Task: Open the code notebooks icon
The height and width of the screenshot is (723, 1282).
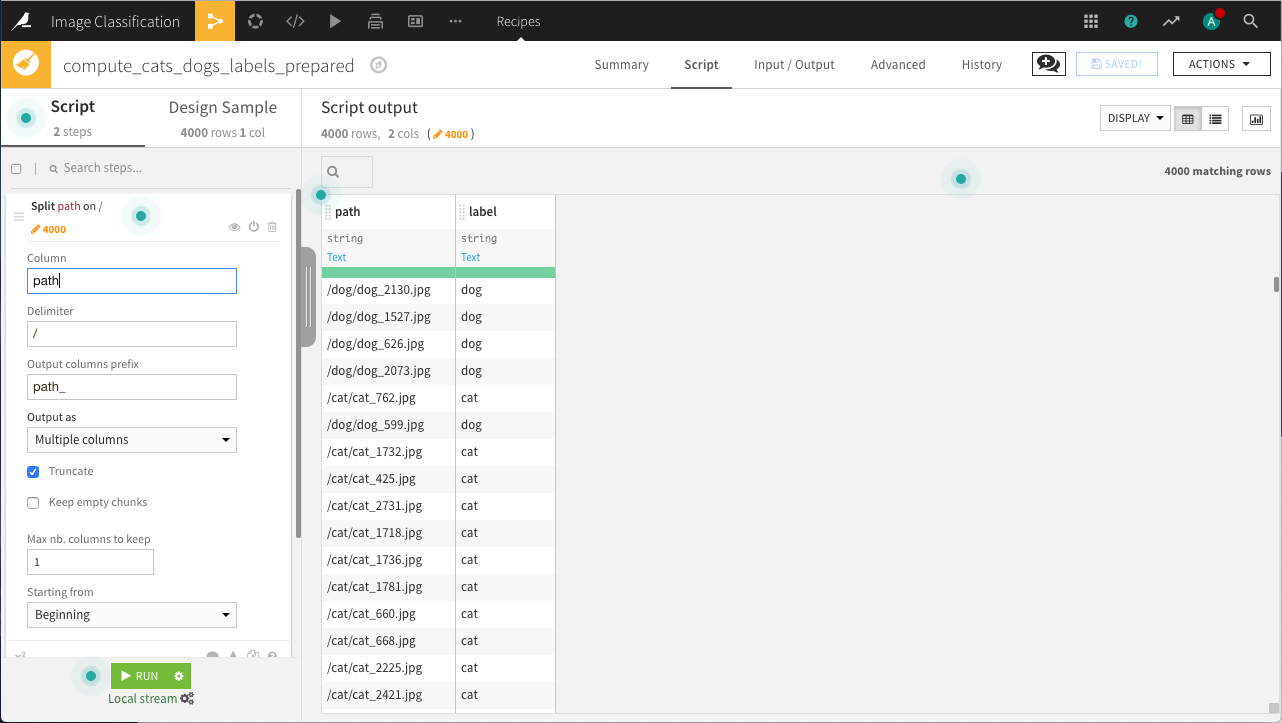Action: pos(295,21)
